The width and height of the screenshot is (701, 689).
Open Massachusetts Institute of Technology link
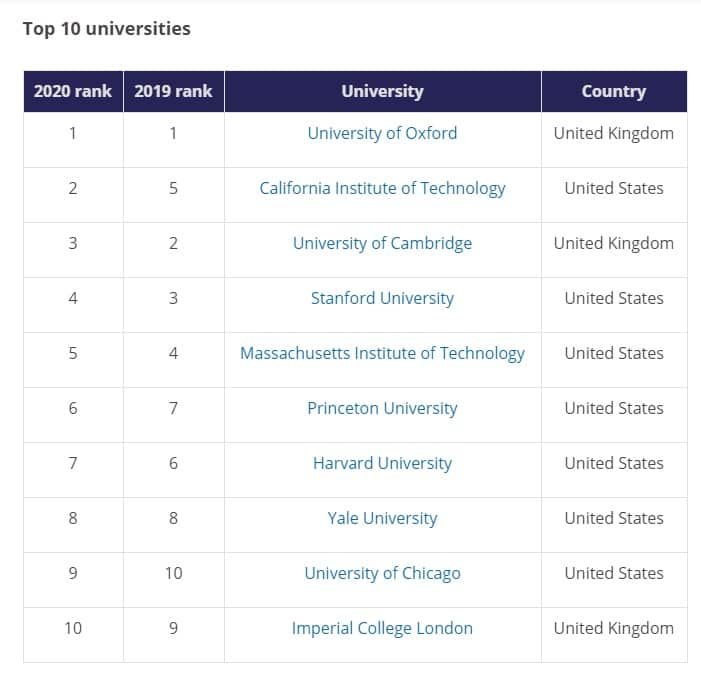tap(382, 353)
